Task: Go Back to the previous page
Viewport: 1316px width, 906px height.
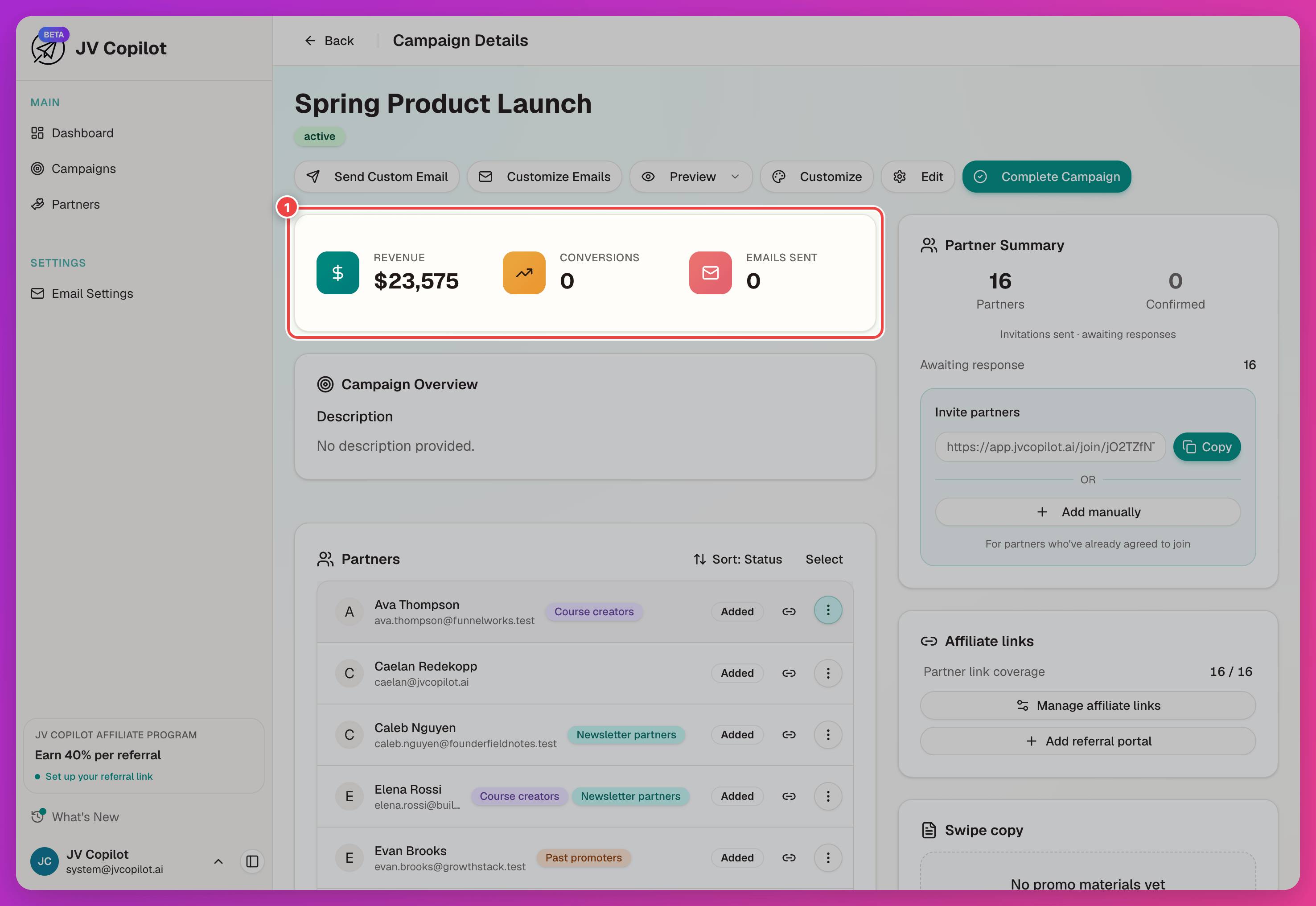Action: point(329,41)
